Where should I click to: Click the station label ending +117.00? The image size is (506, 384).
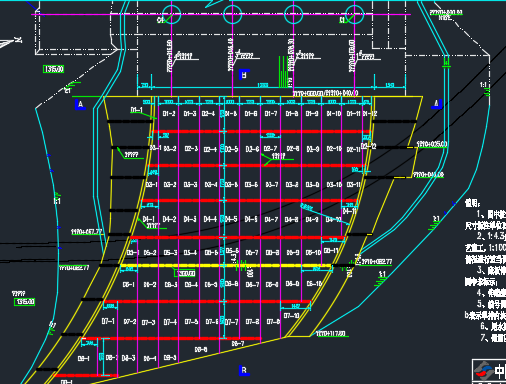pos(331,334)
